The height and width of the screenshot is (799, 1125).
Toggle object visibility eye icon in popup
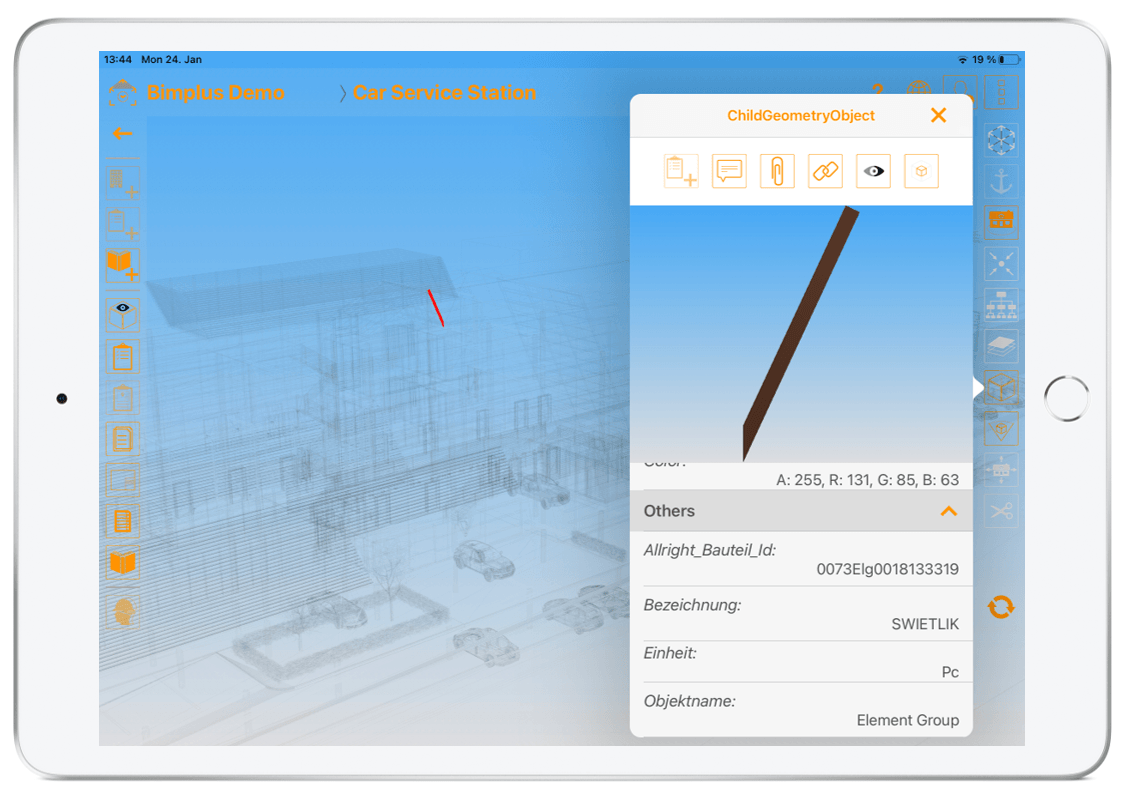point(873,171)
